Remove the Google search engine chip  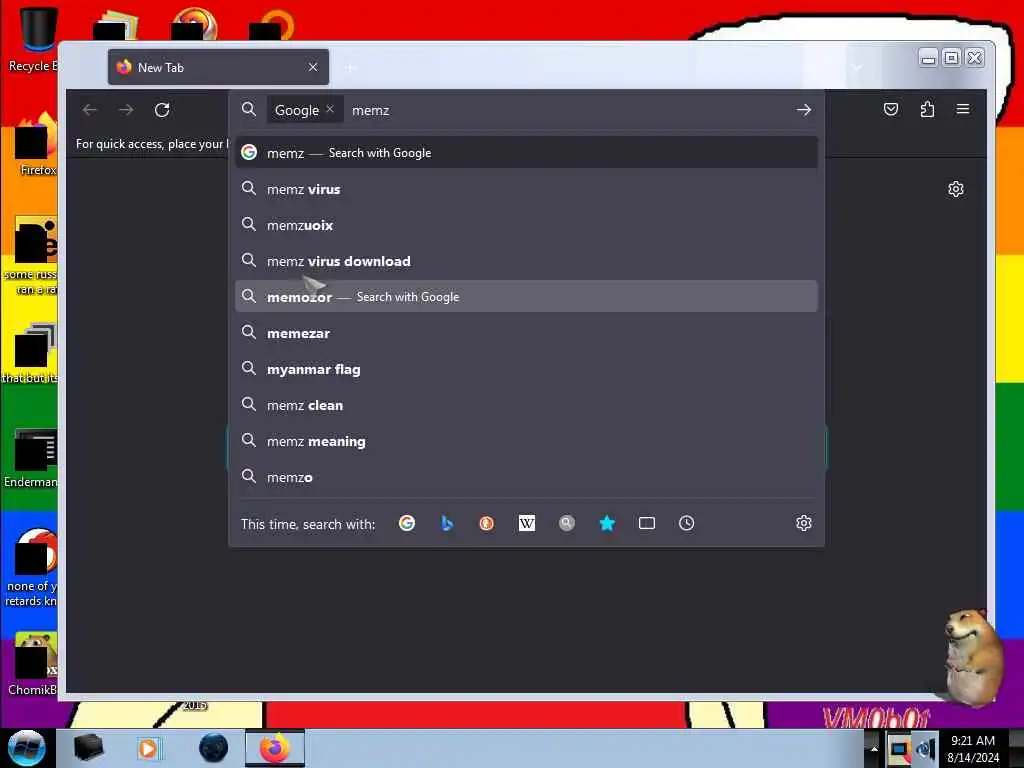pyautogui.click(x=330, y=109)
